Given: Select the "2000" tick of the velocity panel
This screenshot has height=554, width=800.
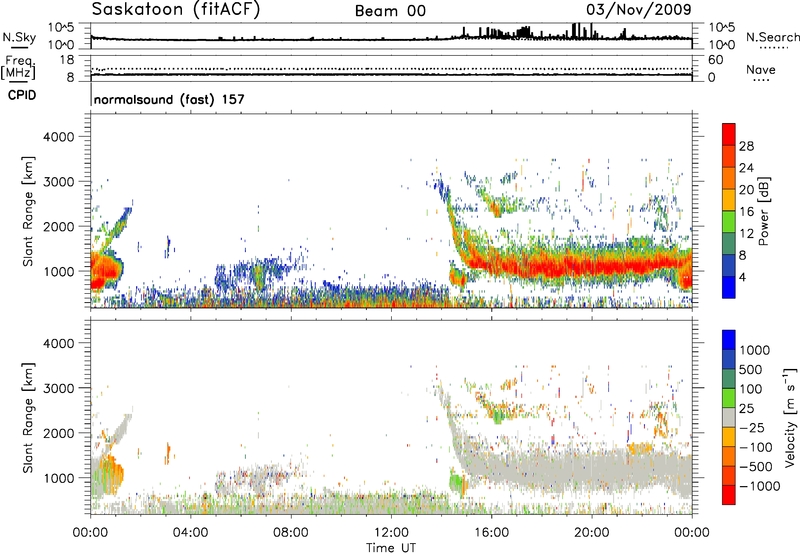Looking at the screenshot, I should click(58, 433).
